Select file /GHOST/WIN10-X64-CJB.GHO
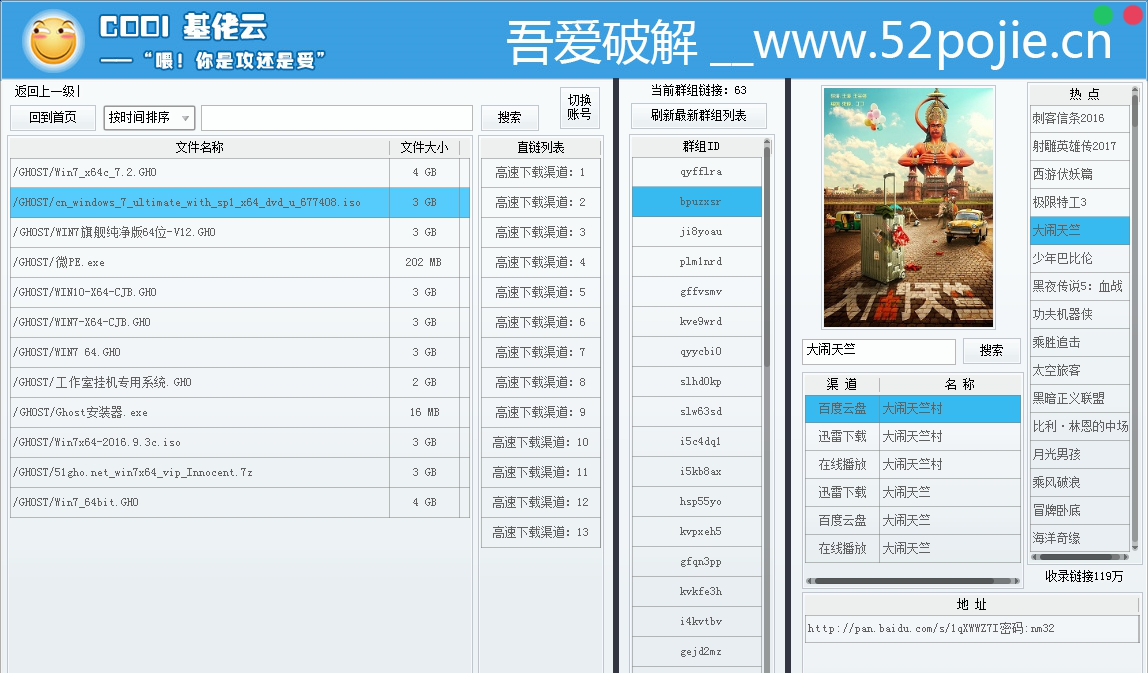The image size is (1148, 699). [x=239, y=293]
